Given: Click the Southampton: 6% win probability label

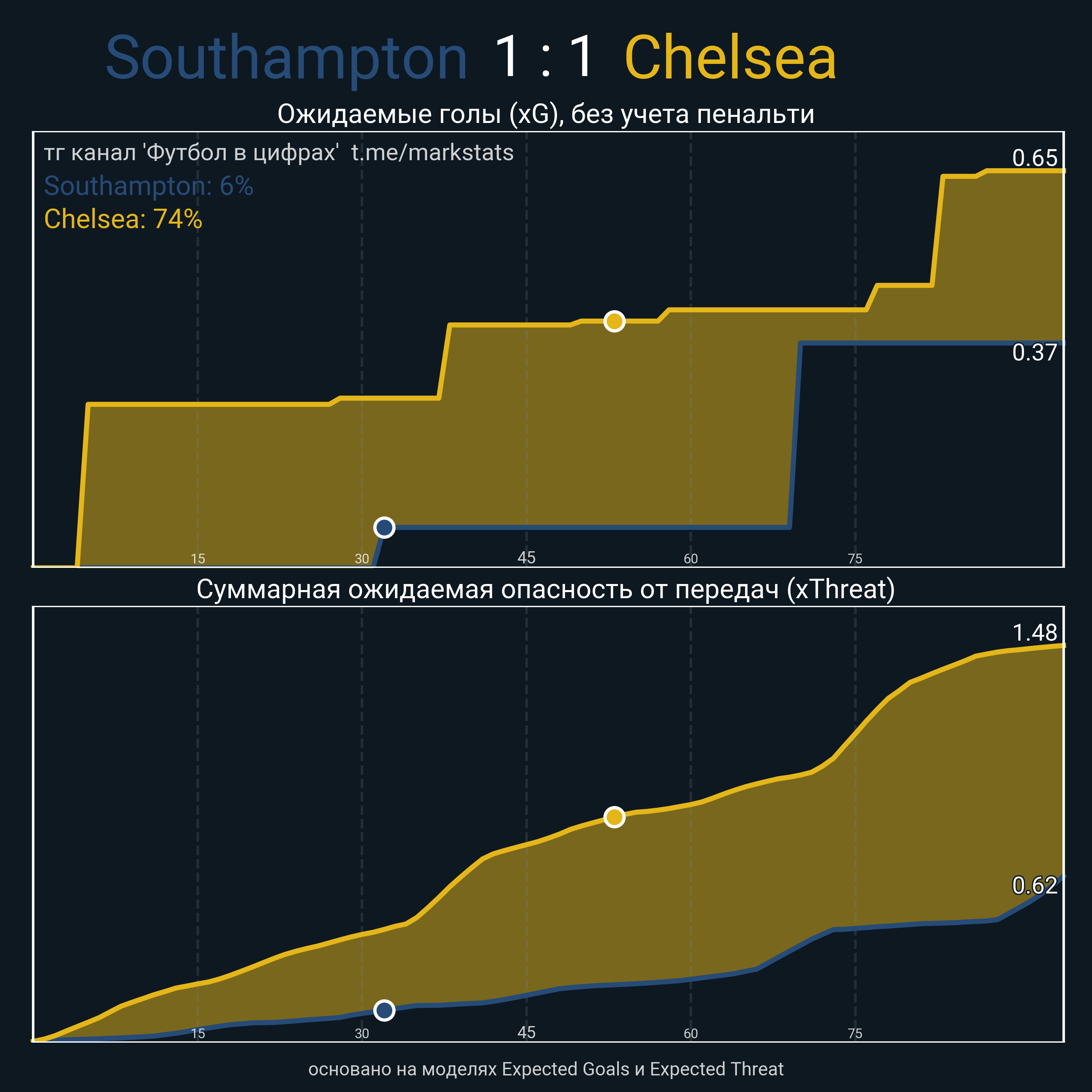Looking at the screenshot, I should coord(149,186).
